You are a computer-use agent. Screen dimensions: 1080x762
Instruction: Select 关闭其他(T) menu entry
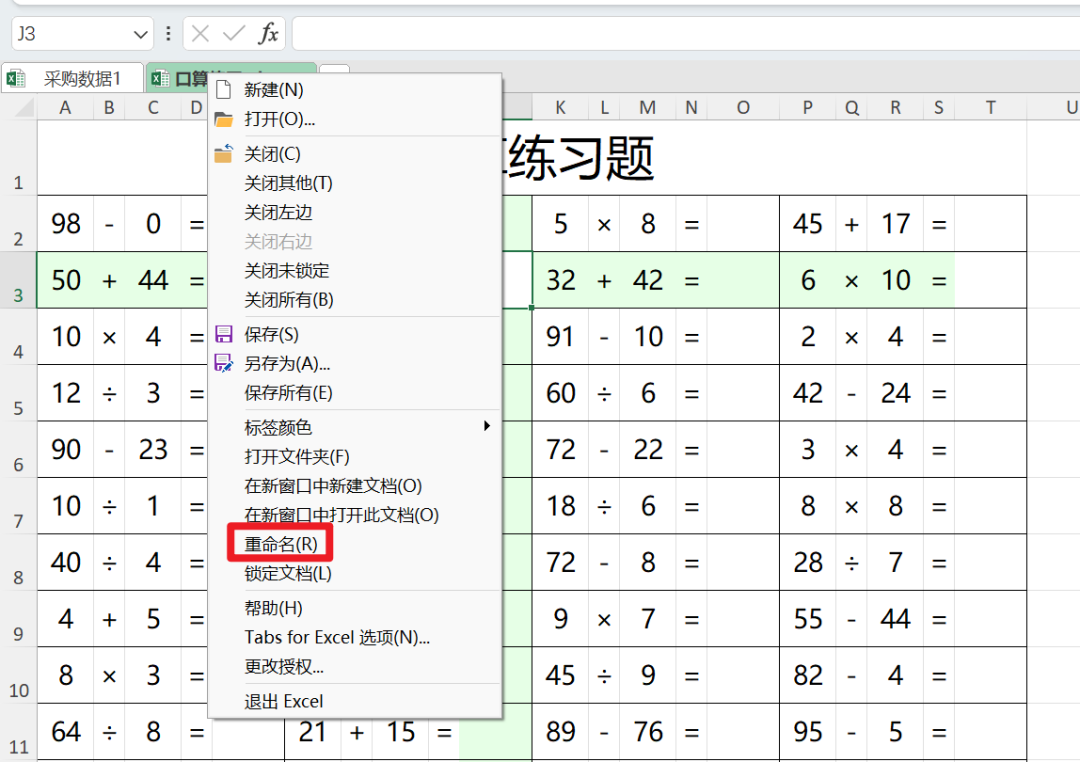point(355,183)
